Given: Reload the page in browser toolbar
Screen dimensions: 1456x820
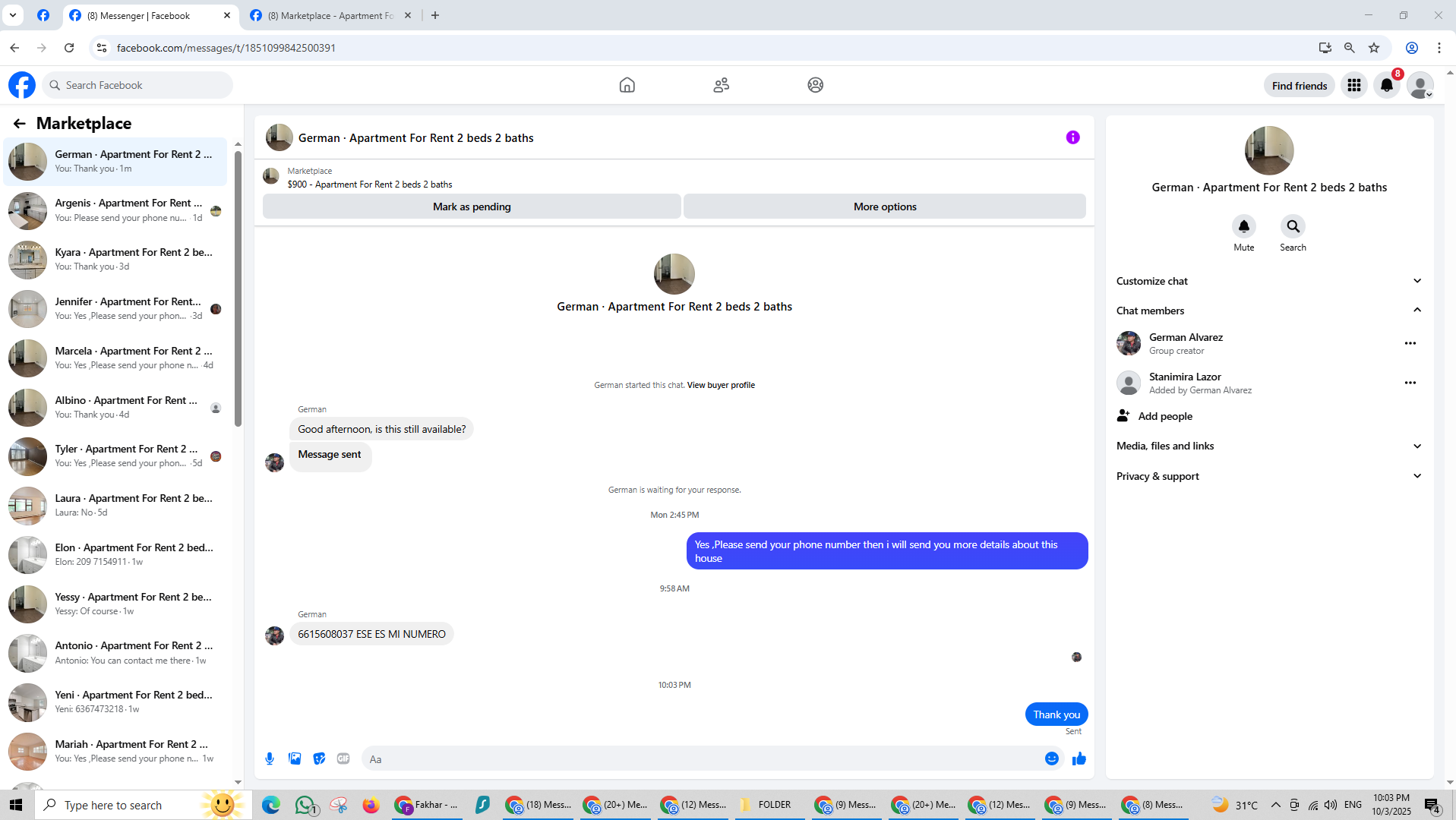Looking at the screenshot, I should (x=69, y=48).
